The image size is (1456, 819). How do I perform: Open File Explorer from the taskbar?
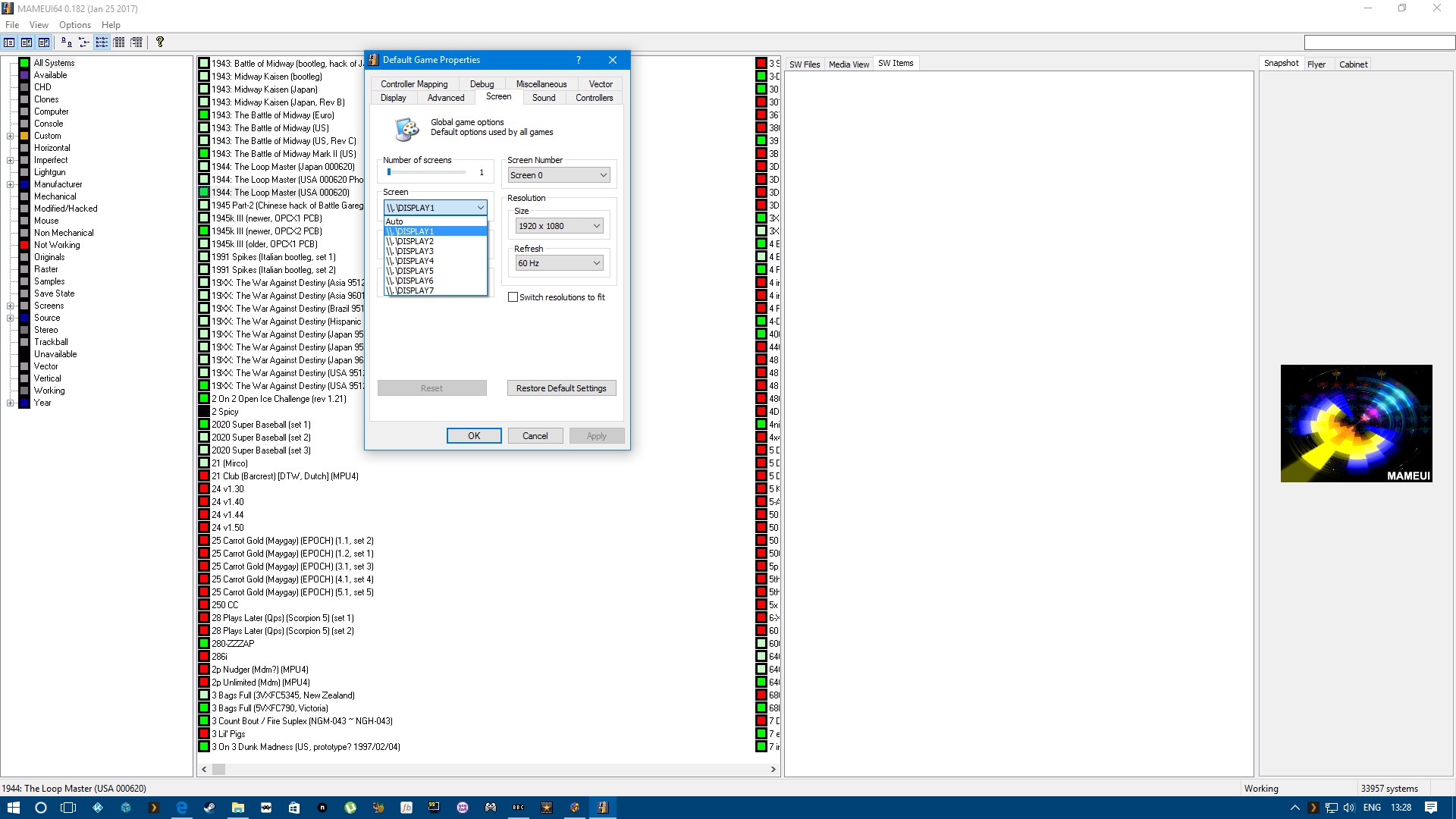237,808
